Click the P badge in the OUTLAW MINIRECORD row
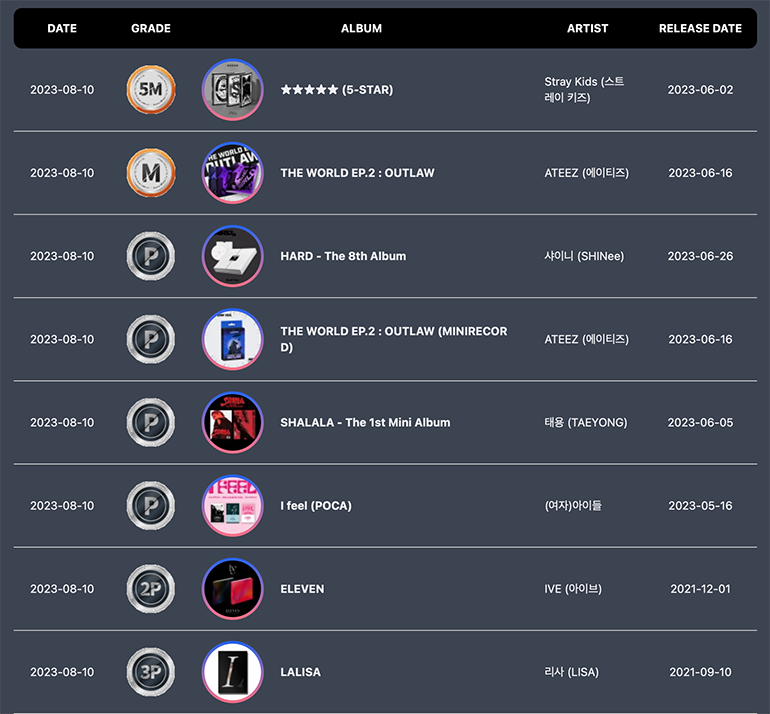Viewport: 770px width, 714px height. click(151, 339)
